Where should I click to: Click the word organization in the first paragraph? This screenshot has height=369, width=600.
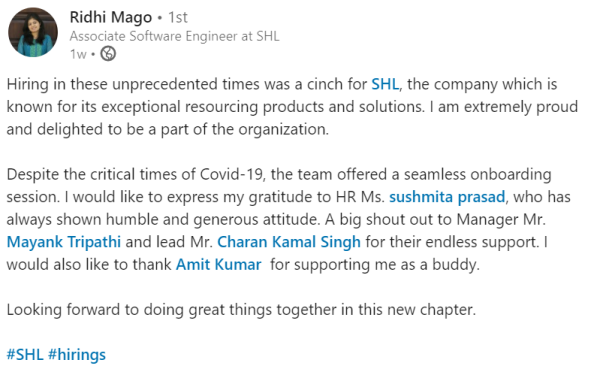point(284,129)
